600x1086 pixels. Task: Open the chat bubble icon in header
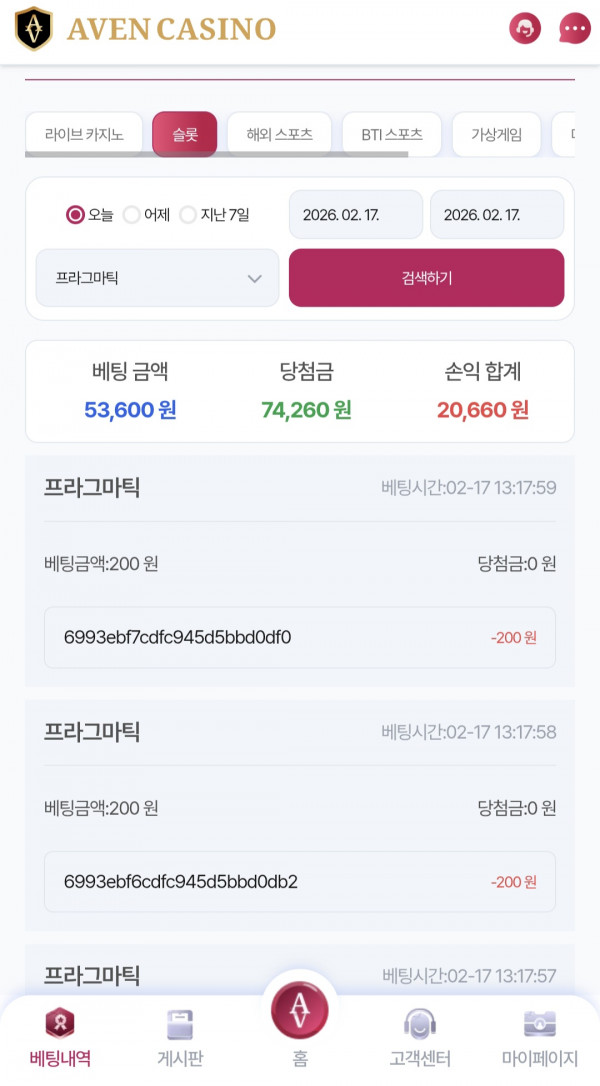click(573, 29)
